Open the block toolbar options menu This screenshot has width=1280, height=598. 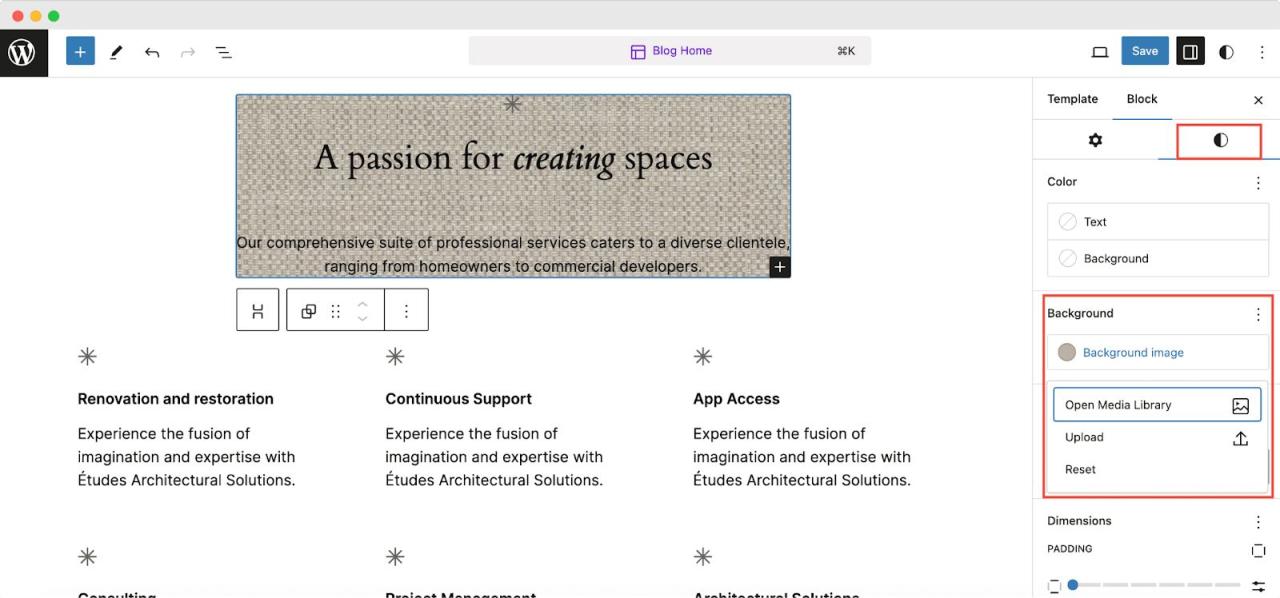pyautogui.click(x=406, y=311)
